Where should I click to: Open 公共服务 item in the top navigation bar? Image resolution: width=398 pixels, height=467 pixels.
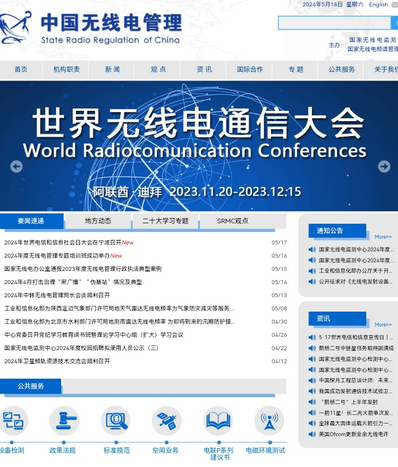click(342, 69)
